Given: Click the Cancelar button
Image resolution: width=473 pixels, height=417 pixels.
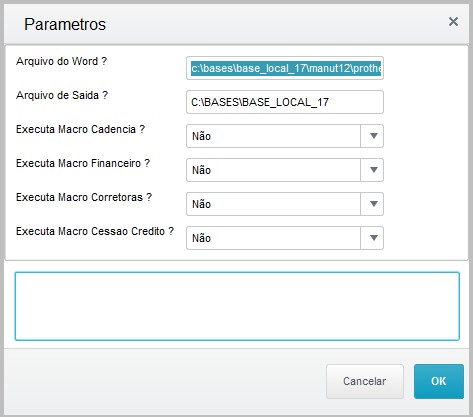Looking at the screenshot, I should 365,381.
